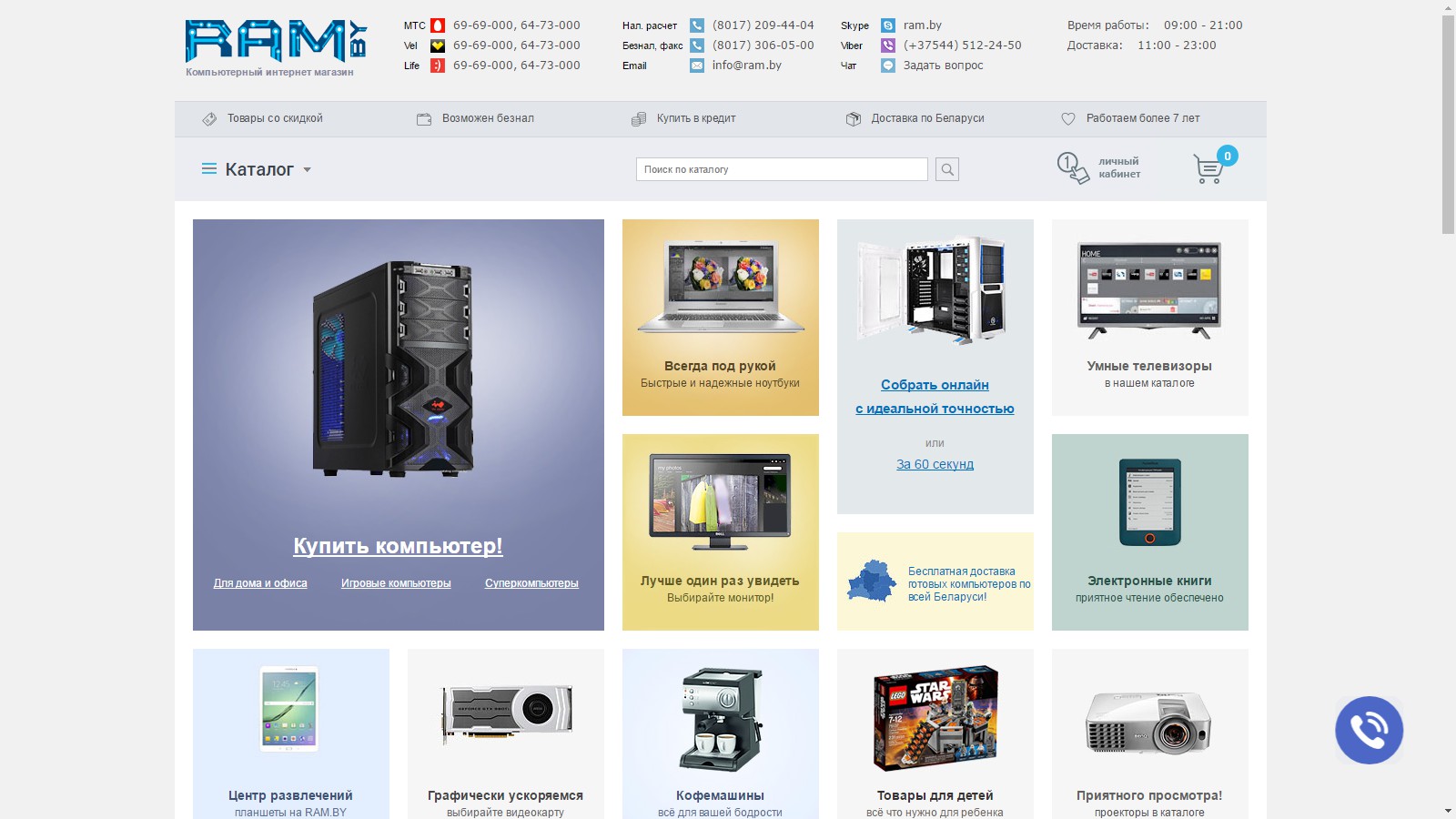
Task: Click the white PC case image
Action: [933, 290]
